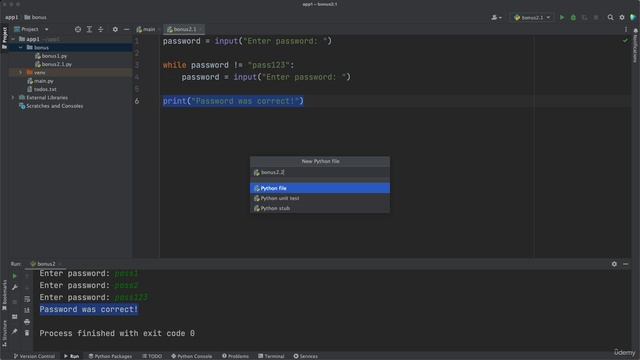This screenshot has height=360, width=640.
Task: Clear console with trash icon
Action: 27,333
